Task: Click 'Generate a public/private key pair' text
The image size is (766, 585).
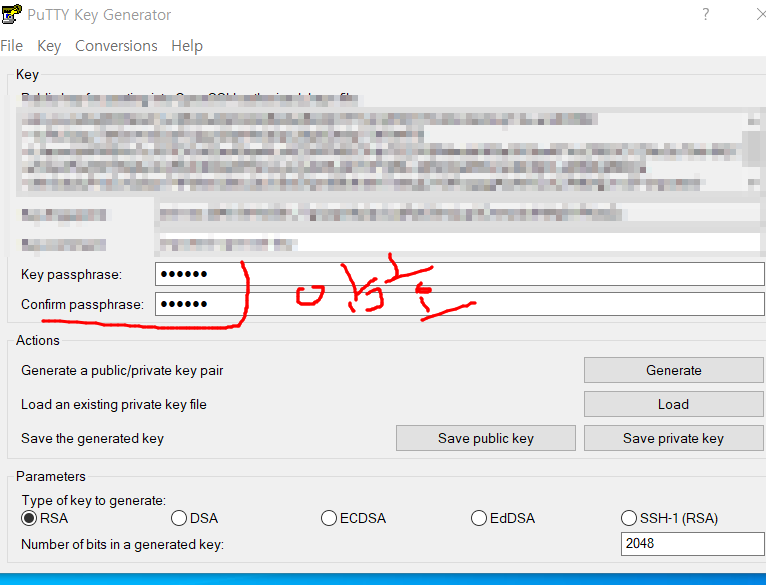Action: point(122,370)
